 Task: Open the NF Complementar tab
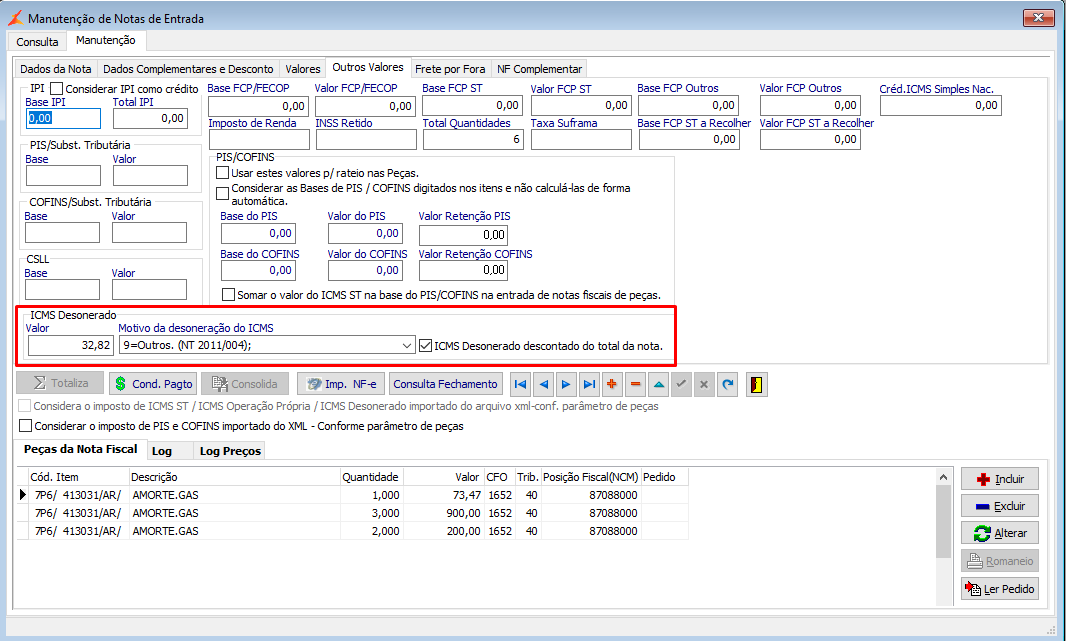(539, 69)
